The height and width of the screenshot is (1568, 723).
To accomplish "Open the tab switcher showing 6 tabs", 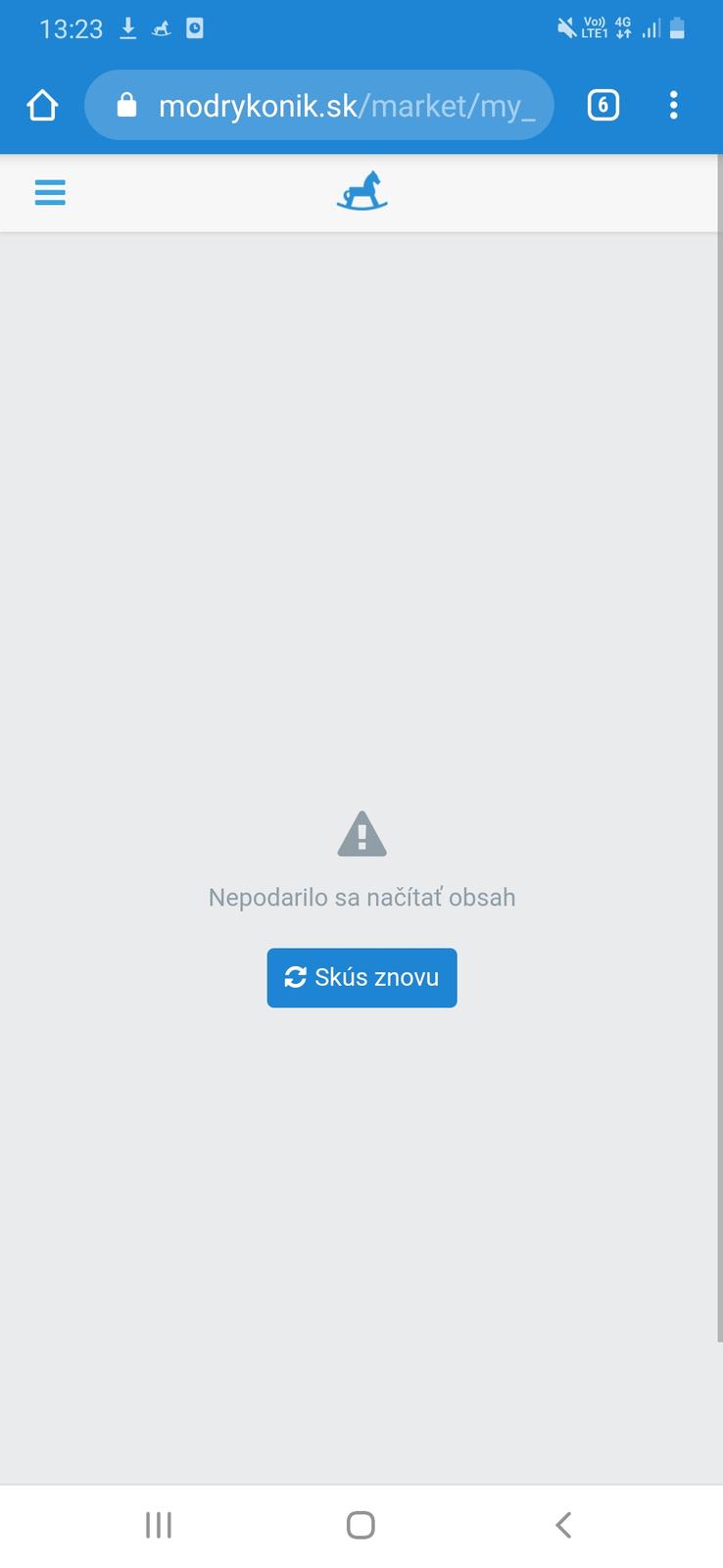I will 602,105.
